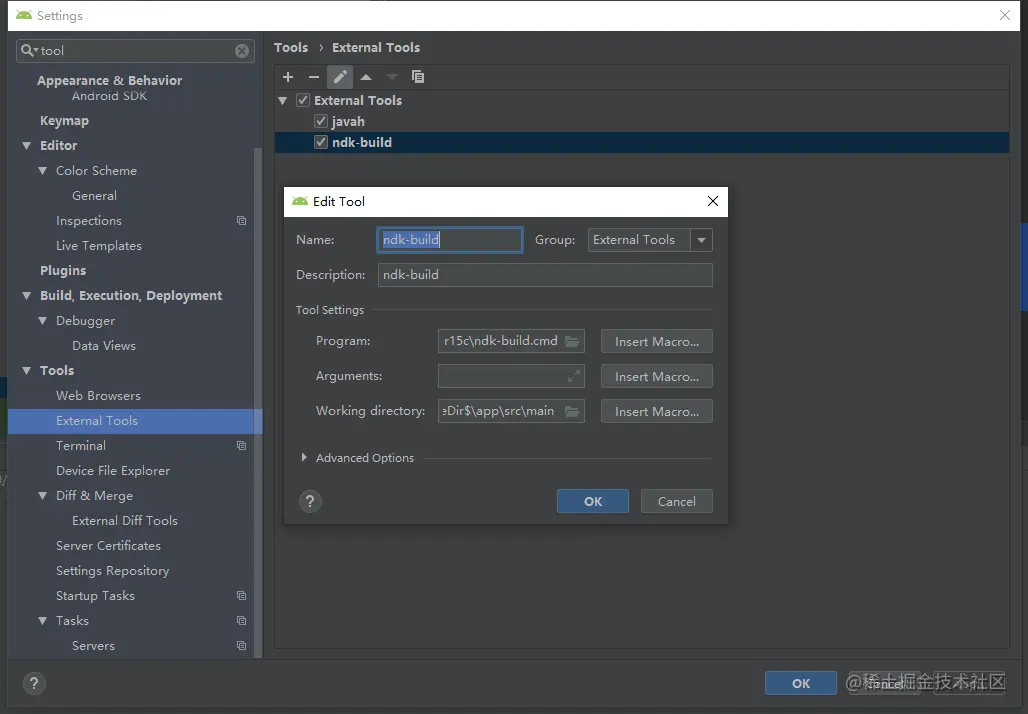Add a new external tool with plus icon

click(288, 77)
